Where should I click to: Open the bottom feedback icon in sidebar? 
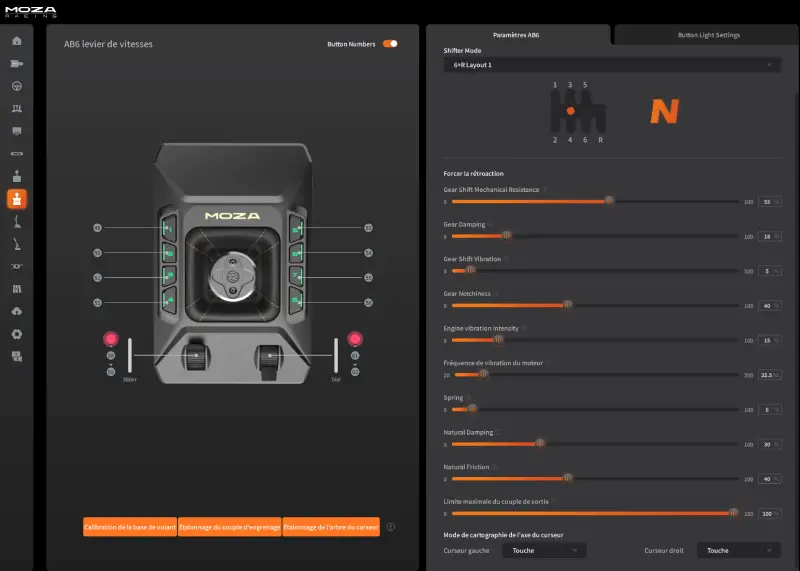(x=17, y=356)
